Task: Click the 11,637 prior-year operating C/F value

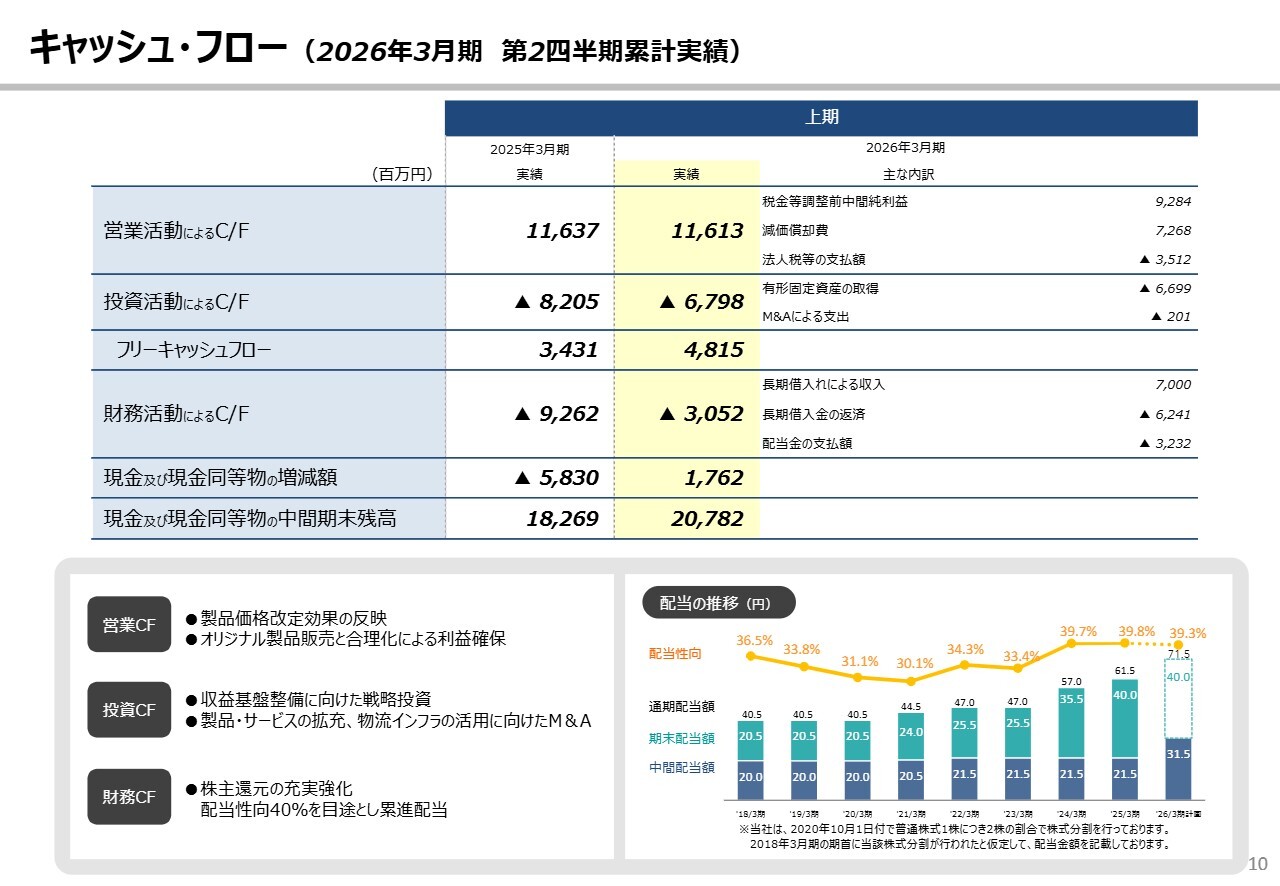Action: click(562, 231)
